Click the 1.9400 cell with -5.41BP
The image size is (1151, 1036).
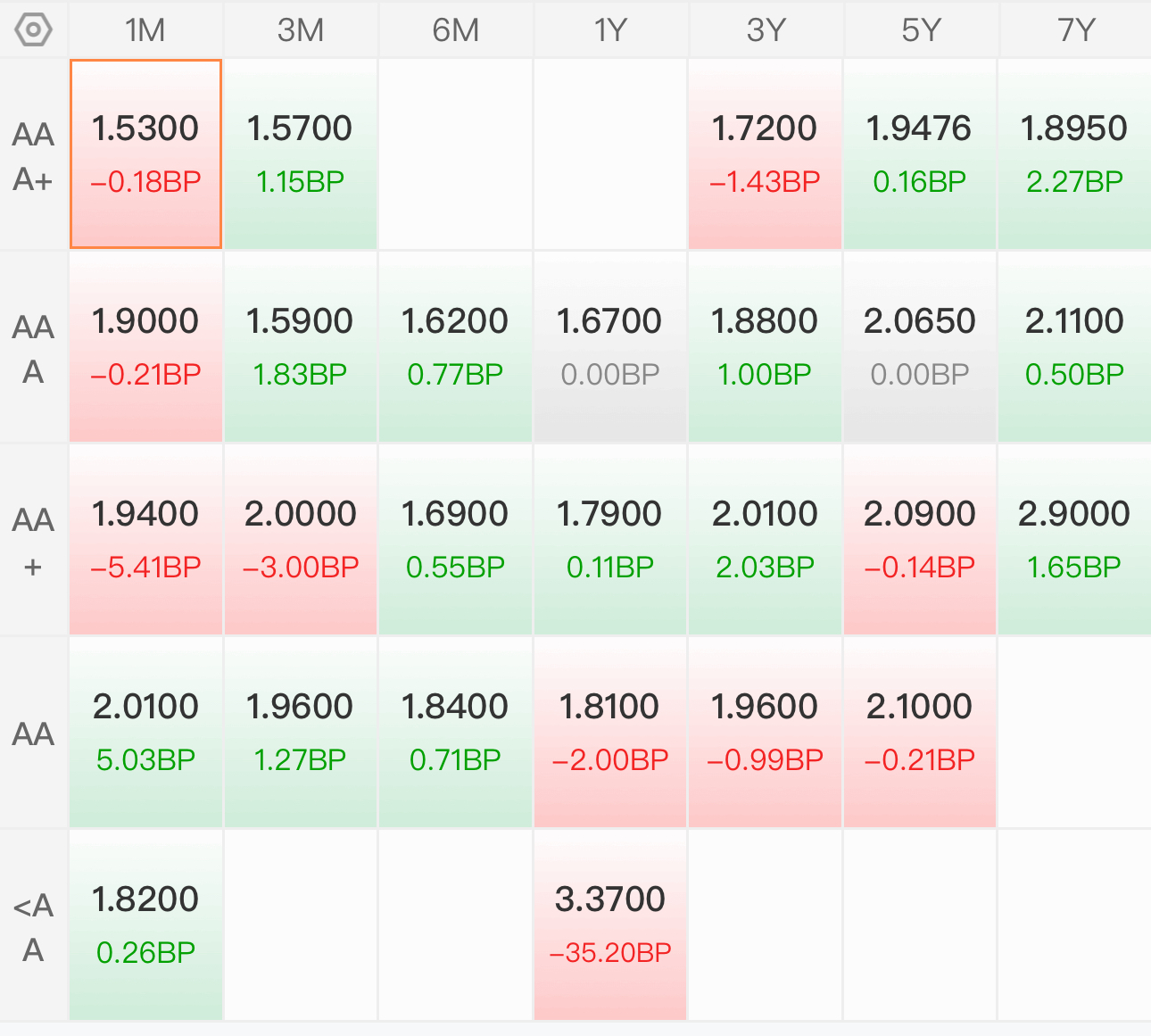145,540
